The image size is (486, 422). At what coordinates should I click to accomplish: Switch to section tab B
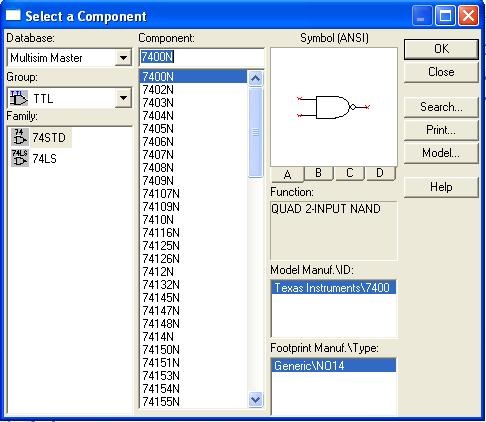click(x=318, y=173)
